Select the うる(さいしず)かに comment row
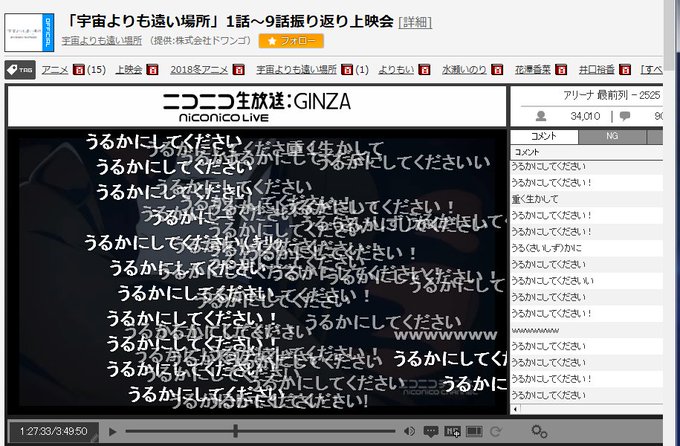The image size is (680, 446). [586, 248]
